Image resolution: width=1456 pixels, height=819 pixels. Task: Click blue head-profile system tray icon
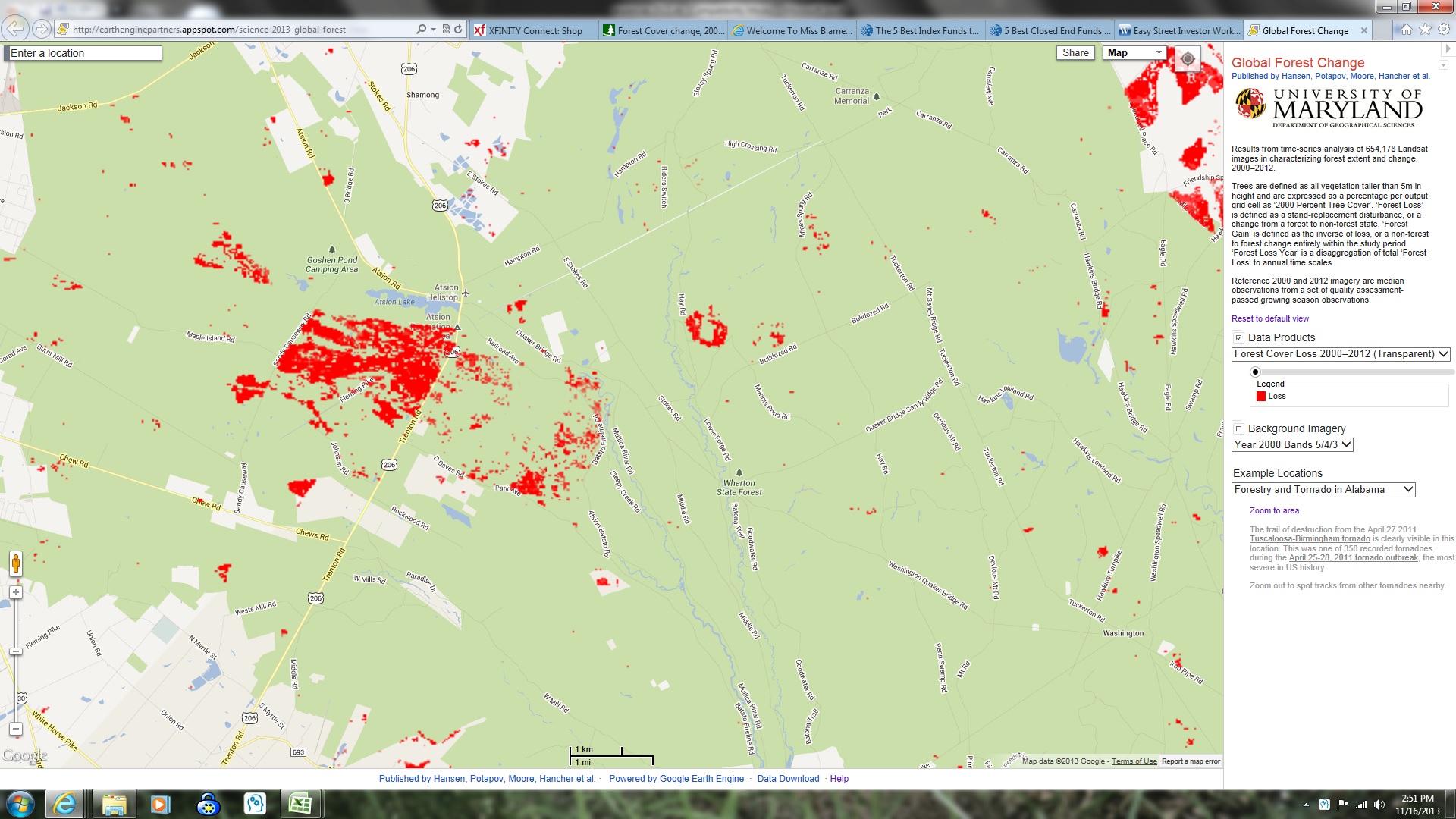pos(1324,805)
